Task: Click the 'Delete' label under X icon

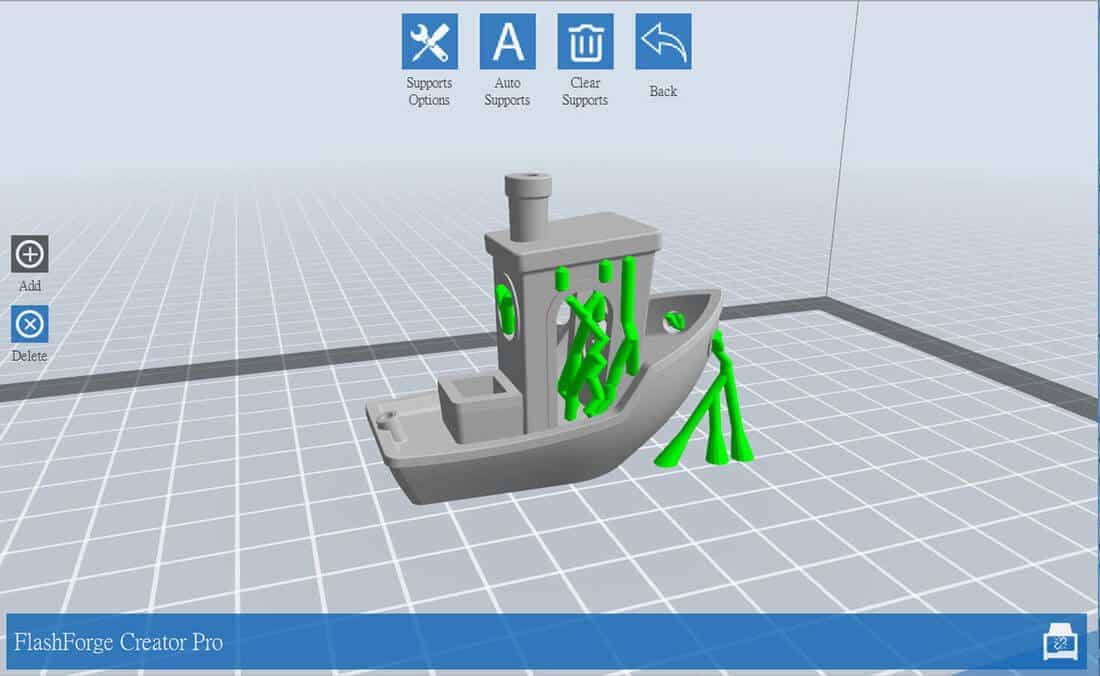Action: point(29,356)
